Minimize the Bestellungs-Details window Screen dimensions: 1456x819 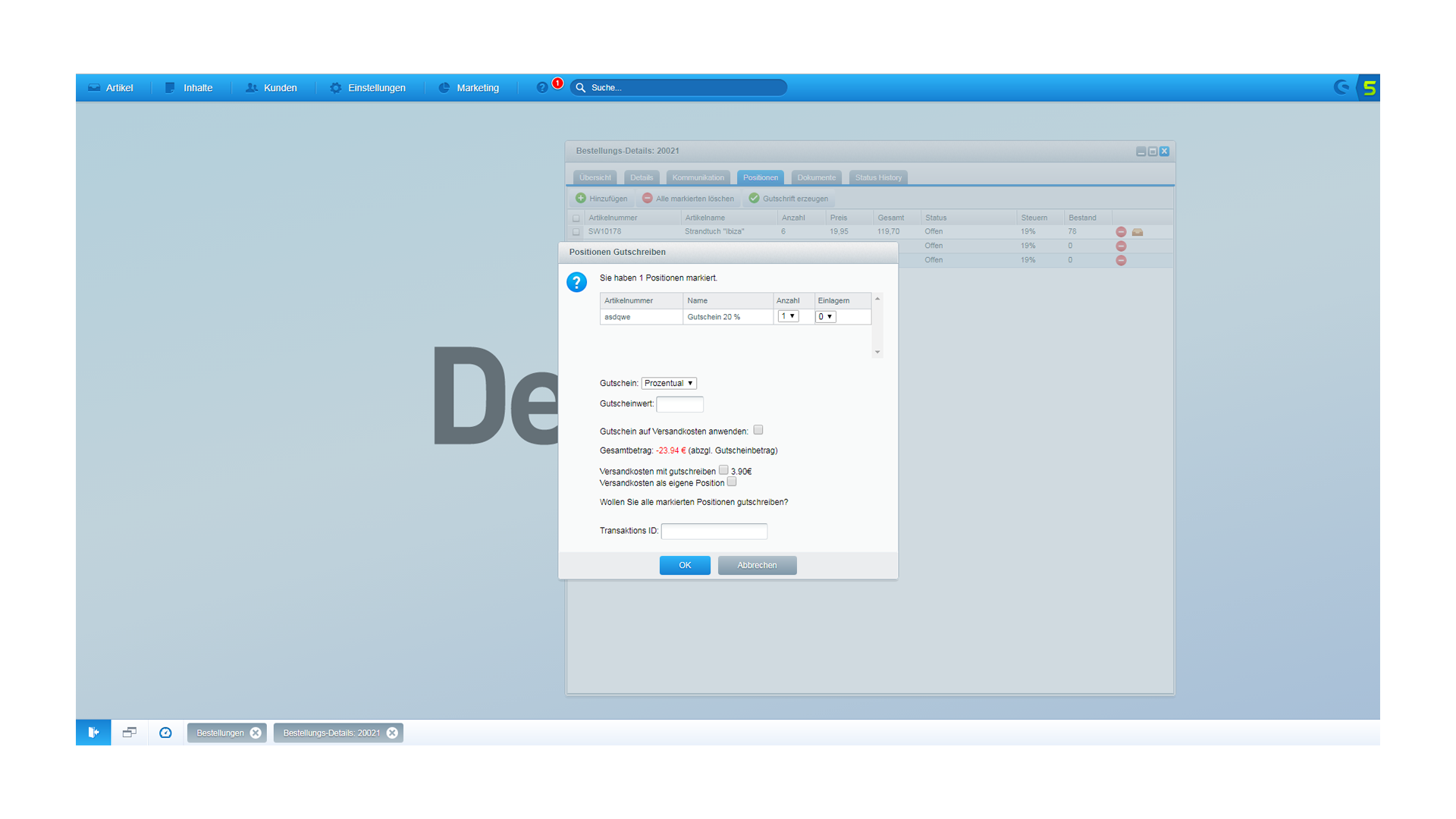tap(1141, 152)
